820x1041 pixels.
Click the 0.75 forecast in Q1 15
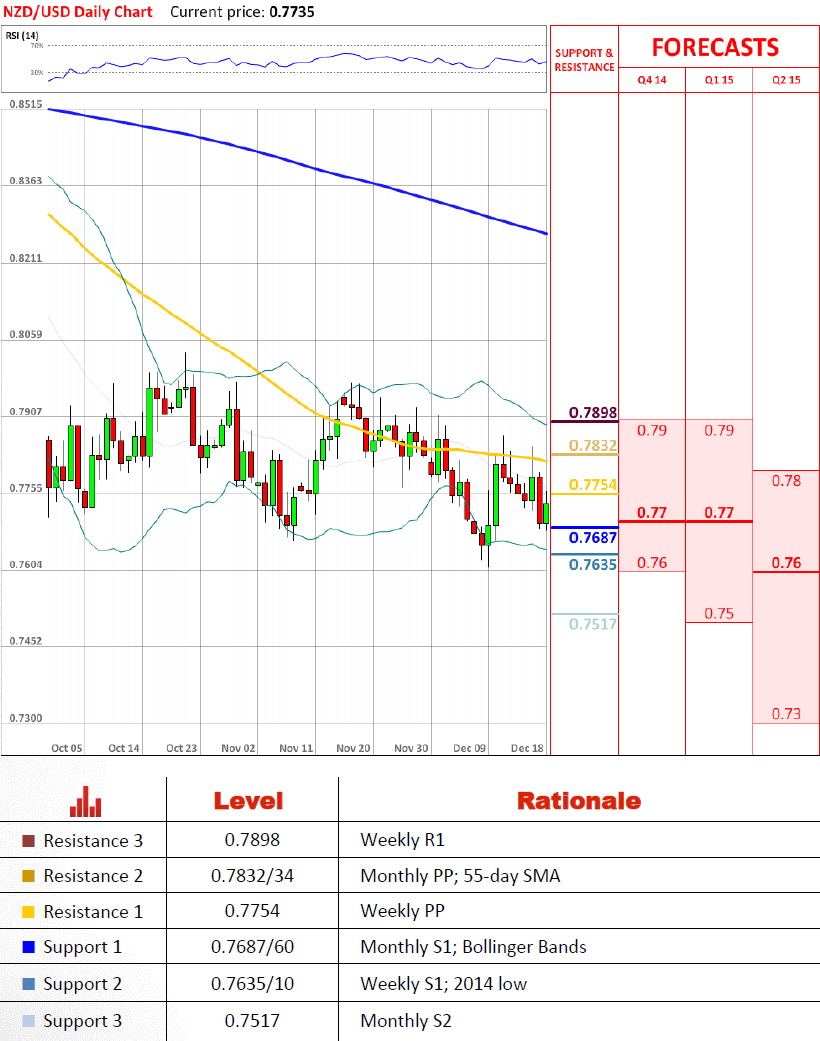719,613
